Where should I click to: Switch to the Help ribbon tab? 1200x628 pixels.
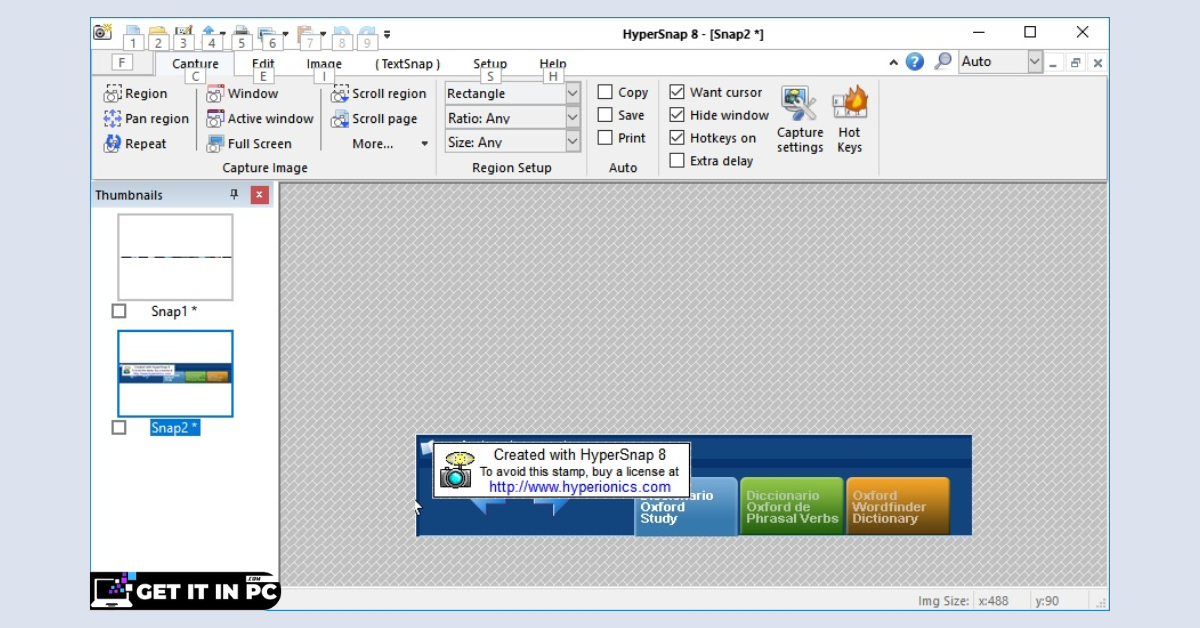pyautogui.click(x=553, y=64)
